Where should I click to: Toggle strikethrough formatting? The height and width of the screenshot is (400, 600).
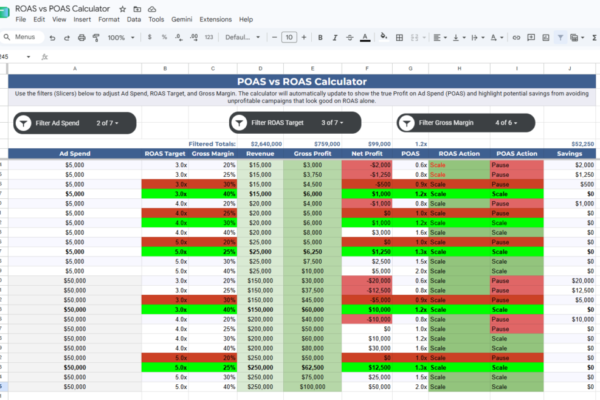(x=350, y=38)
